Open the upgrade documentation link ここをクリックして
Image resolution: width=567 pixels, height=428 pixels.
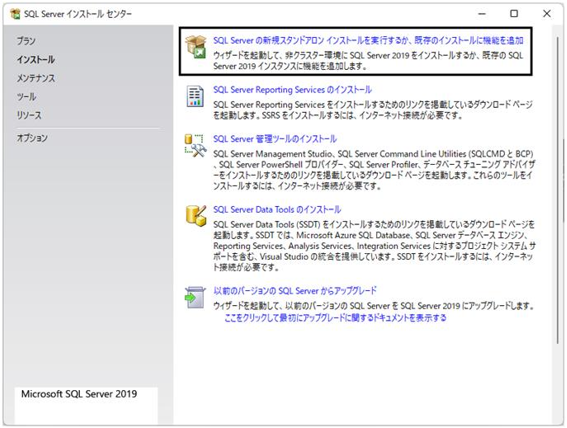tap(335, 318)
